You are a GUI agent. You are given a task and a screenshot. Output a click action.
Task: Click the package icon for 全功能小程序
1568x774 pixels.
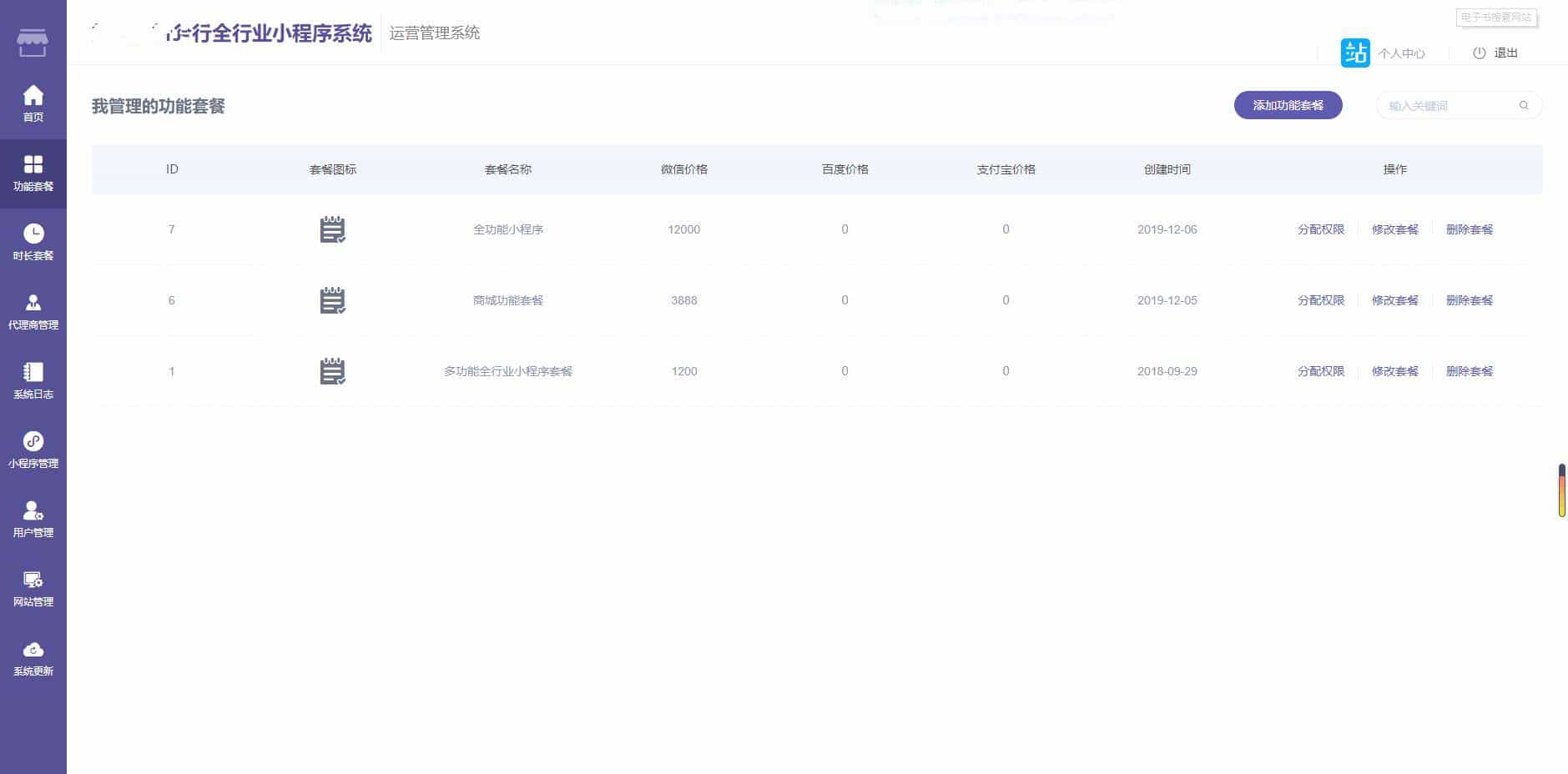click(x=332, y=229)
